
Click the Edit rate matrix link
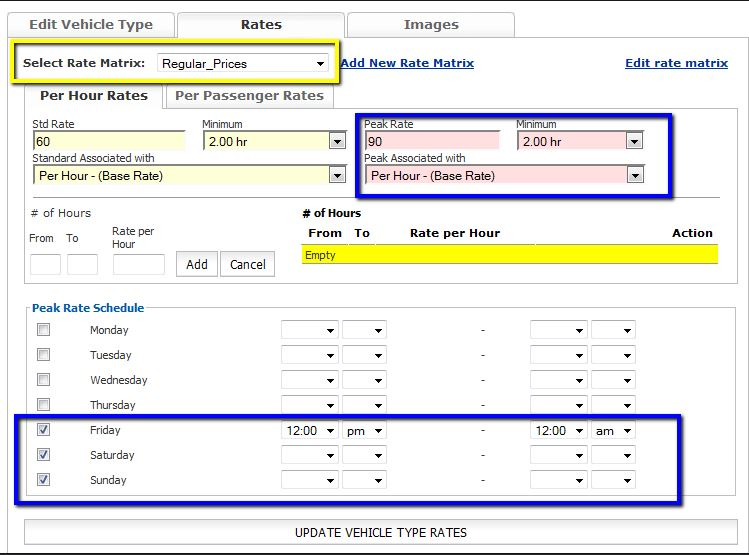676,63
